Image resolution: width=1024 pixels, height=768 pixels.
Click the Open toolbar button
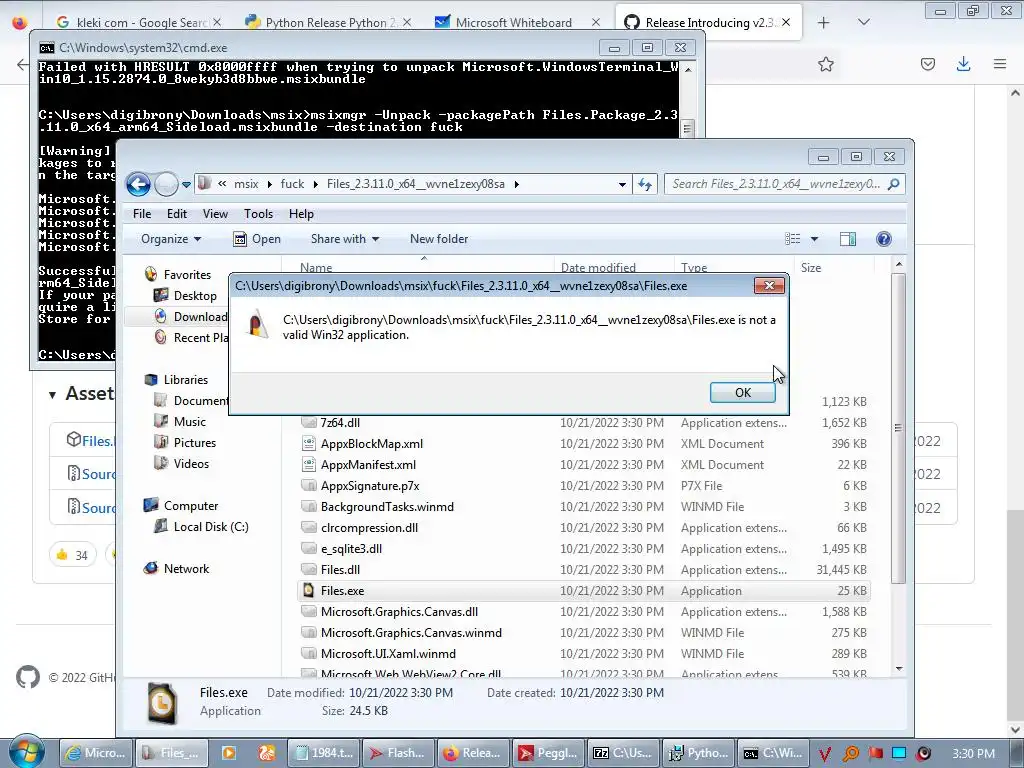point(257,239)
